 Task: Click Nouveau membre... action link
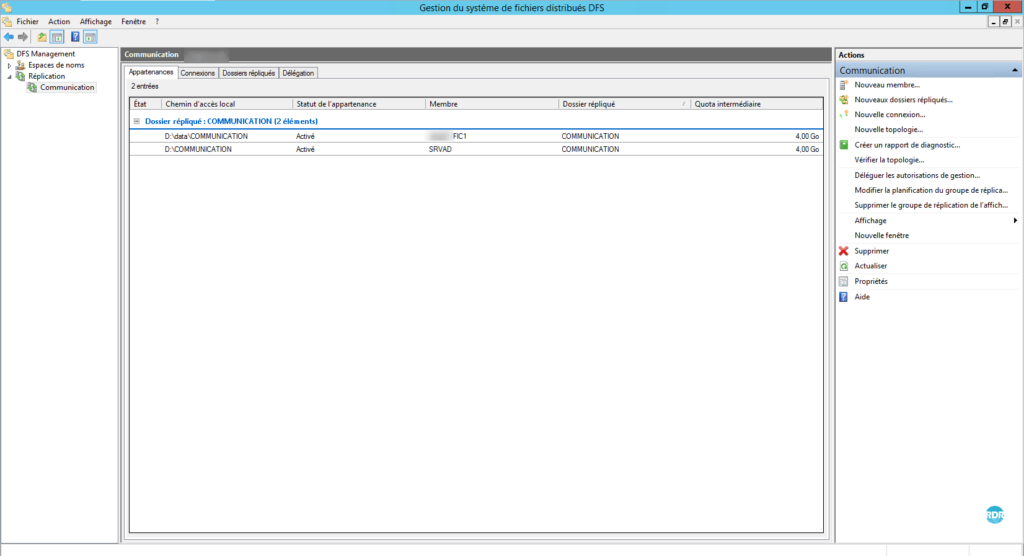tap(886, 85)
